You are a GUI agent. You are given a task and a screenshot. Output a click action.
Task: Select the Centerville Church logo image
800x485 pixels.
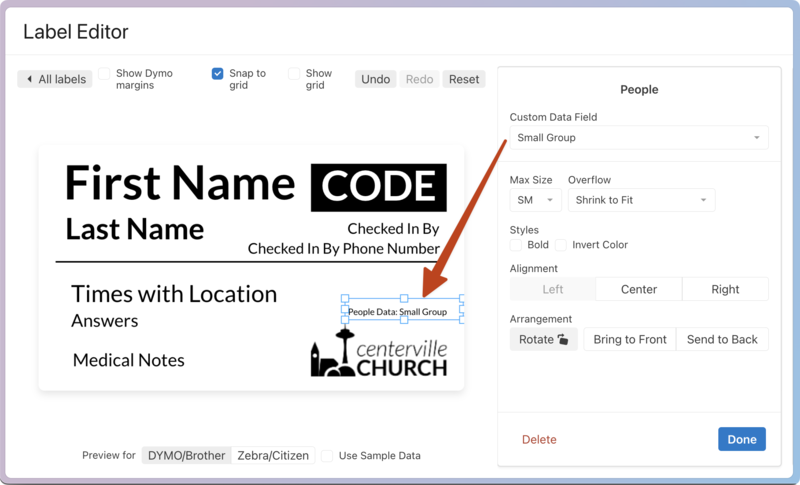(379, 353)
